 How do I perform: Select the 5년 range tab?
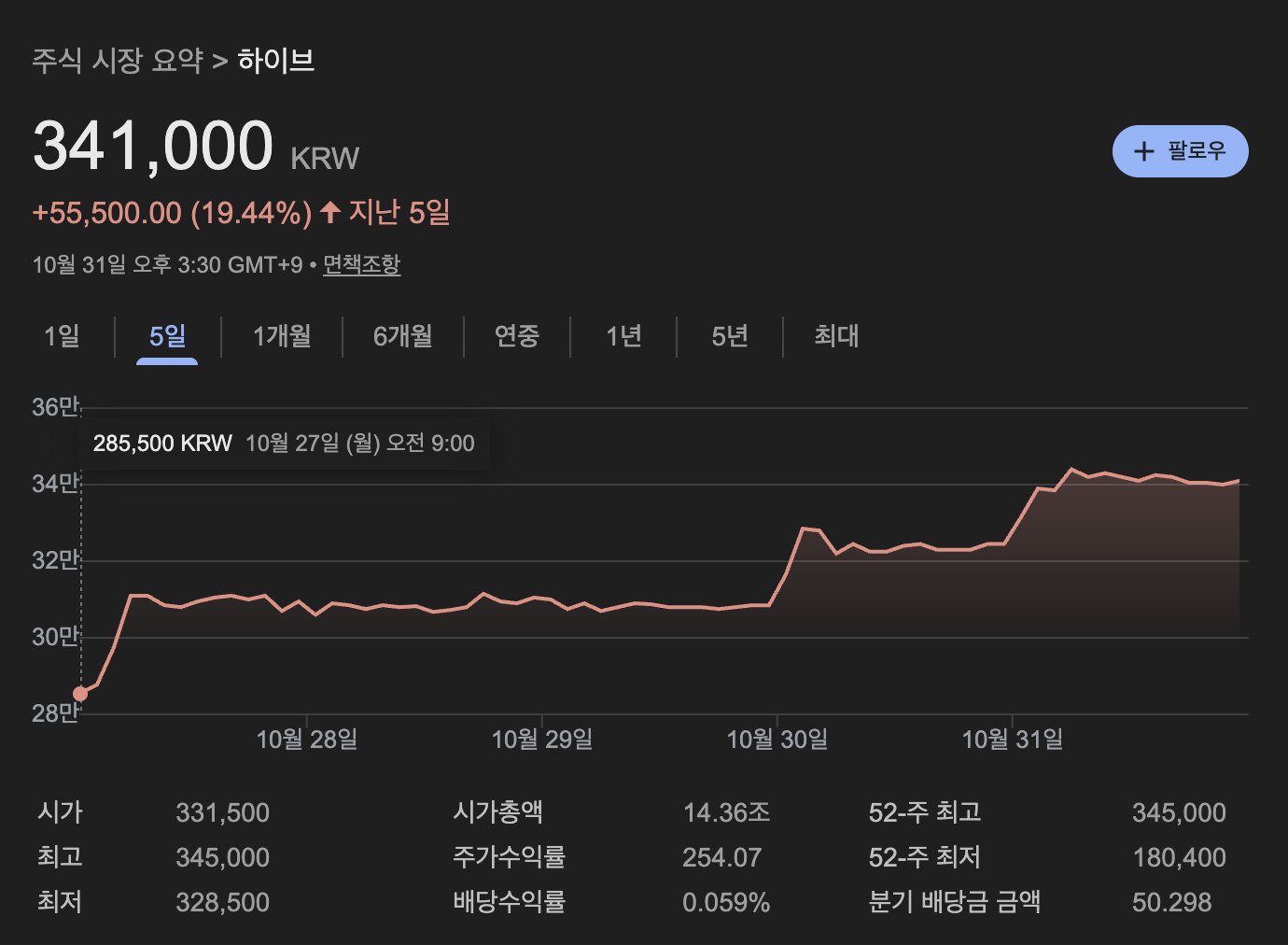730,336
